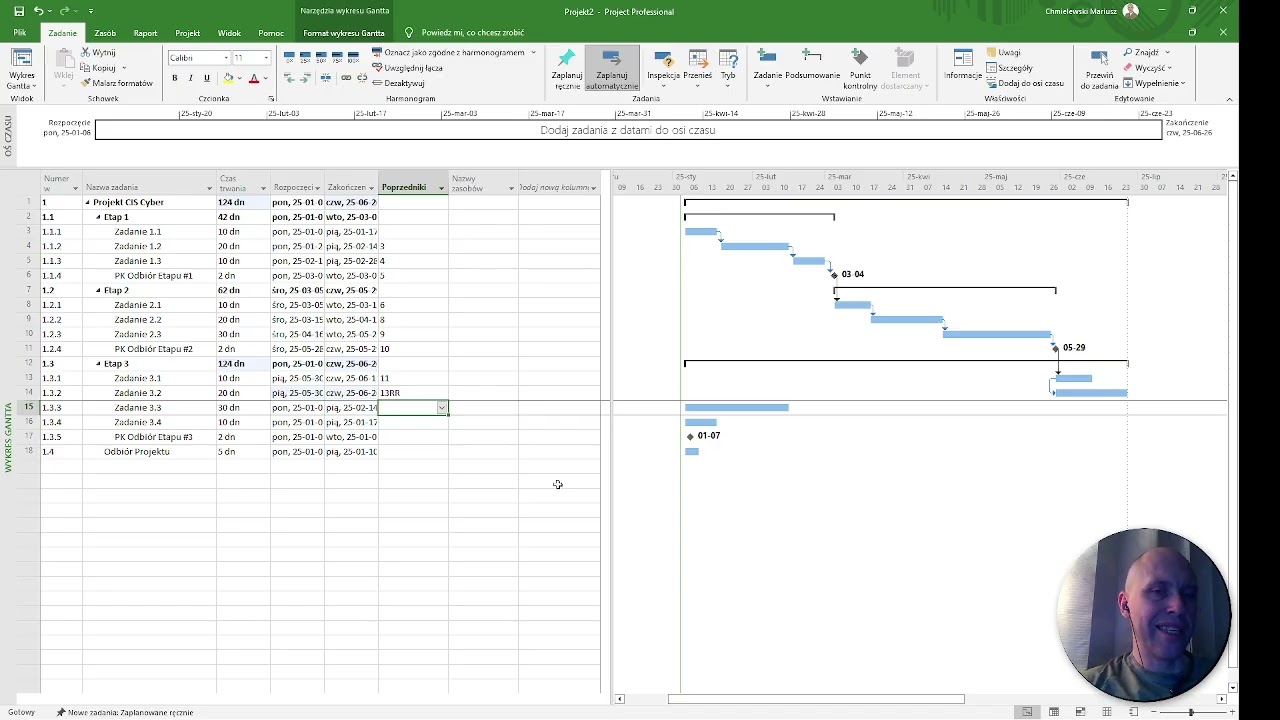This screenshot has width=1280, height=720.
Task: Set progress to 100% complete icon
Action: 353,57
